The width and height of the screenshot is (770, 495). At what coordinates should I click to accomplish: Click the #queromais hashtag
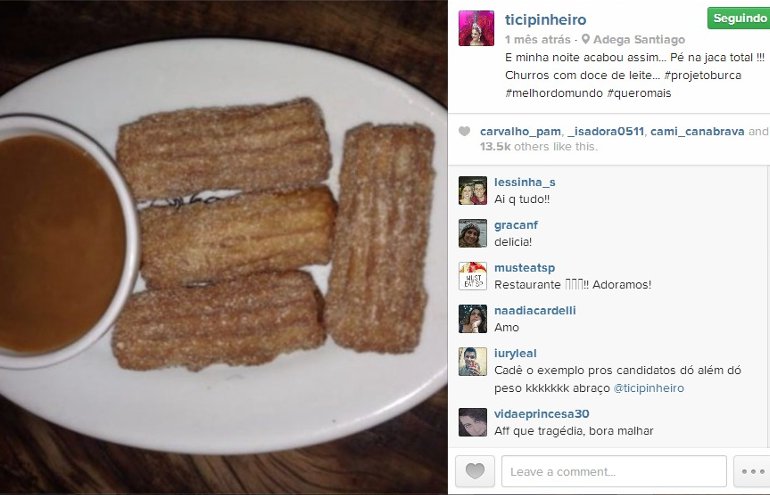(638, 93)
